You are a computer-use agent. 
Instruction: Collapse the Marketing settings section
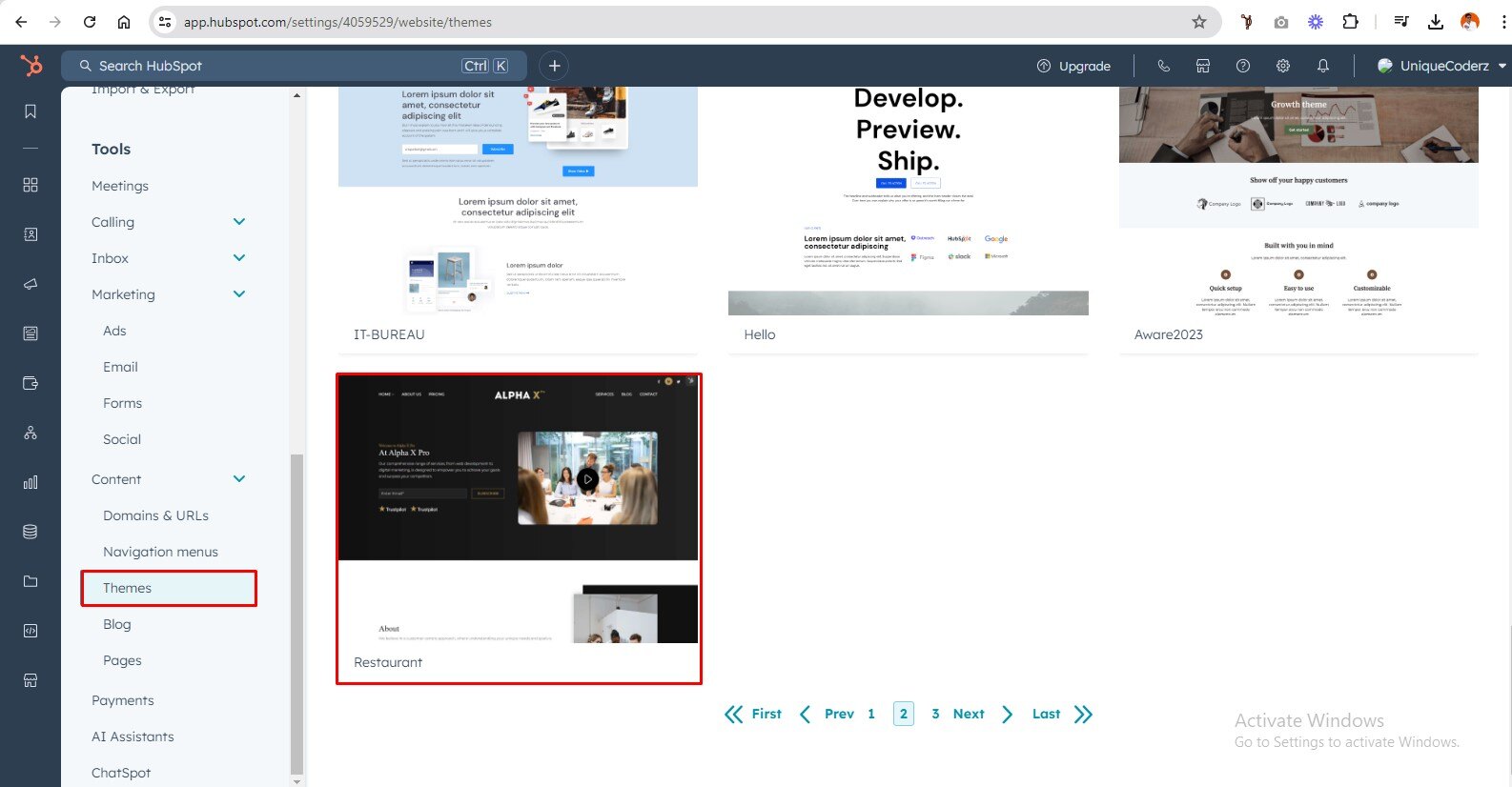(239, 294)
